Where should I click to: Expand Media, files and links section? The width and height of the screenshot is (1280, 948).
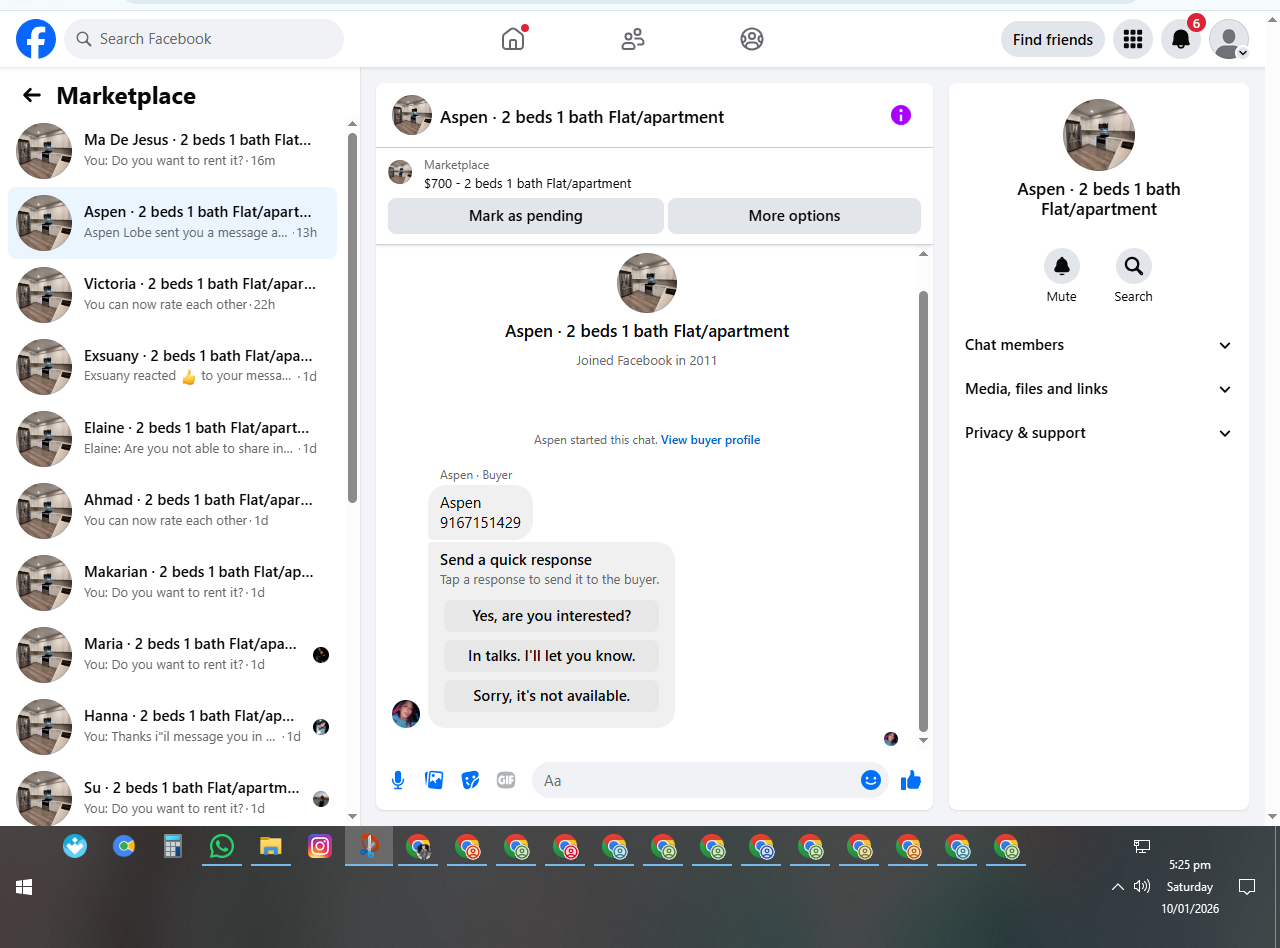(x=1099, y=389)
